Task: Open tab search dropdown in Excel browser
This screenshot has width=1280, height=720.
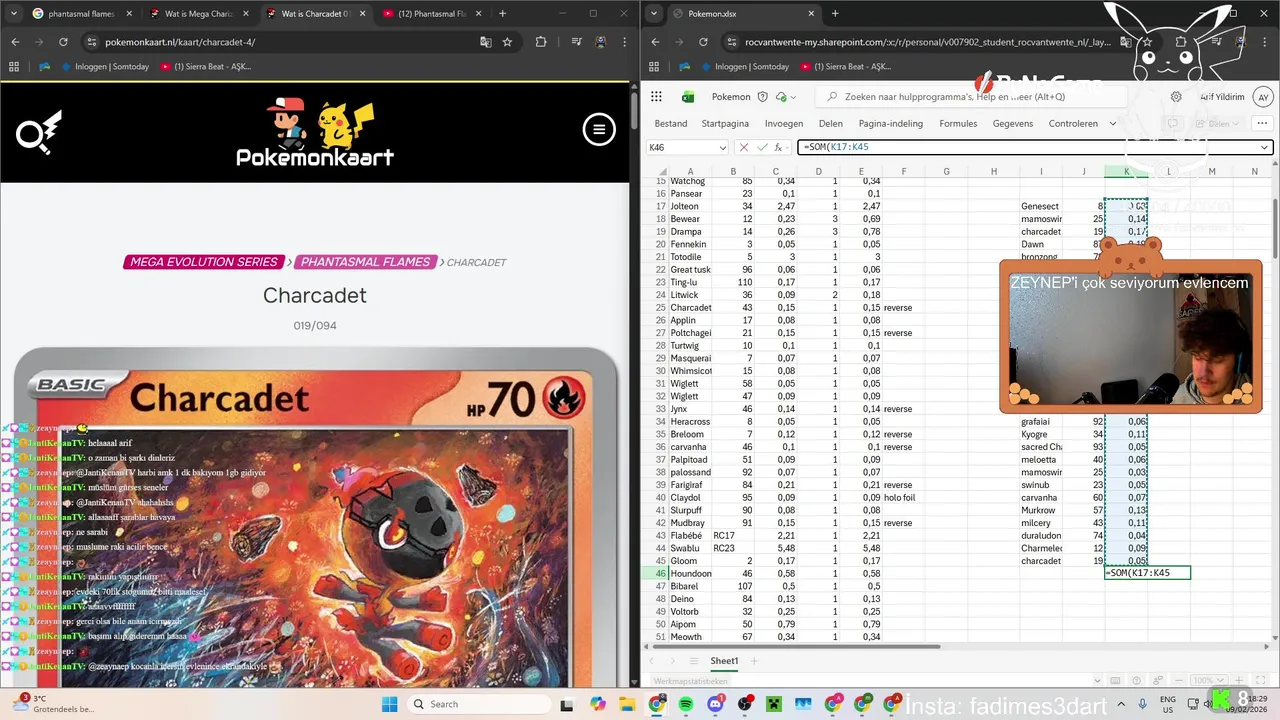Action: coord(654,13)
